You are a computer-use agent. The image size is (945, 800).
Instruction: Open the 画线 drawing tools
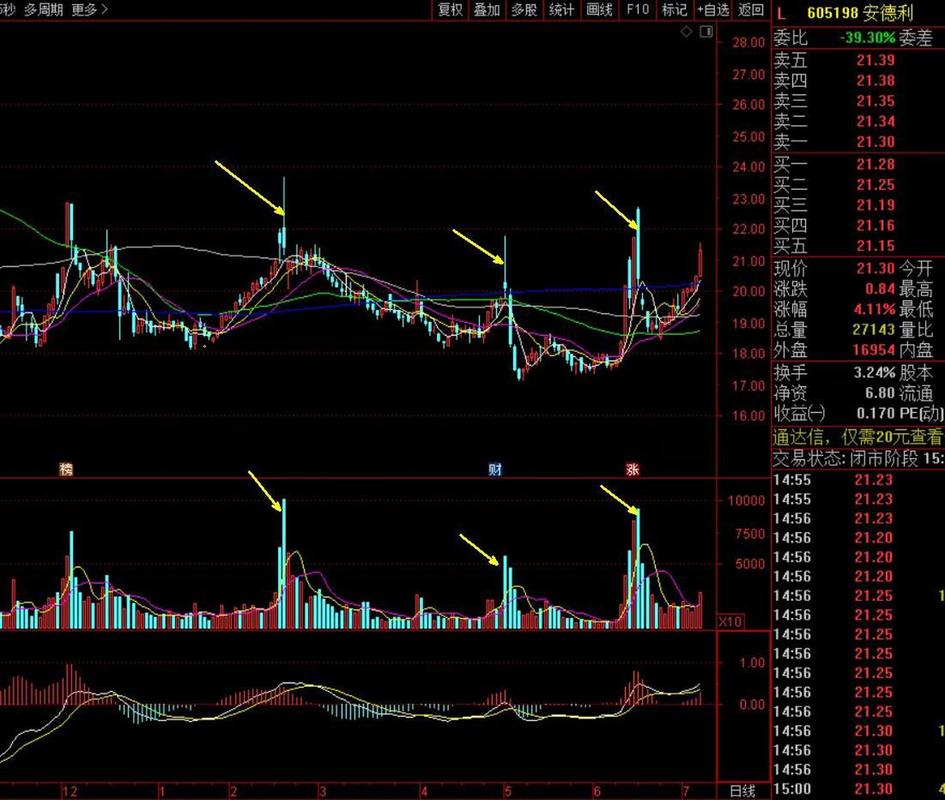point(599,10)
